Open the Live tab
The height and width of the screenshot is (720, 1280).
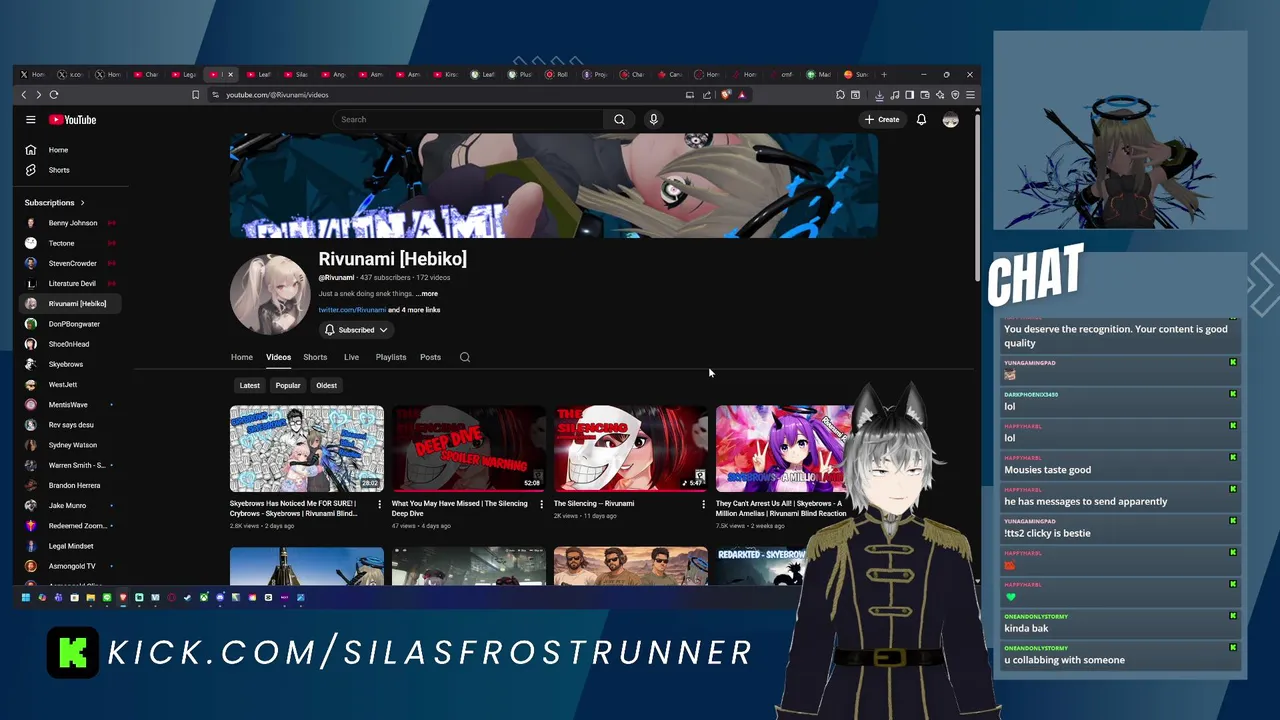[351, 357]
